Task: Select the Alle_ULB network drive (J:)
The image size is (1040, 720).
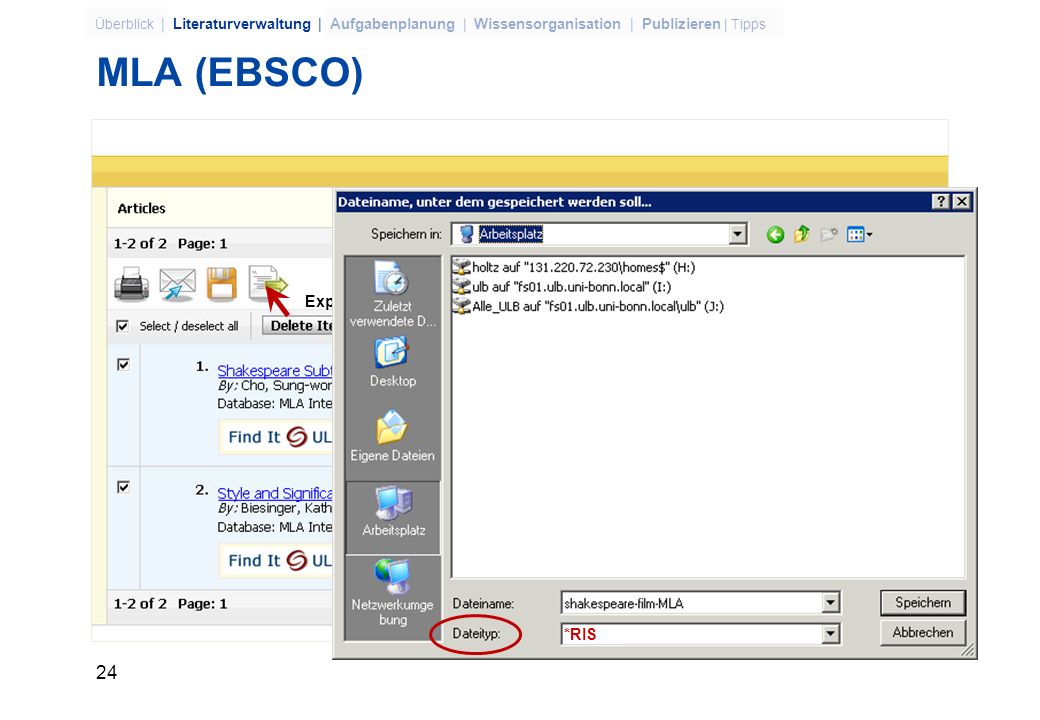Action: pos(588,306)
